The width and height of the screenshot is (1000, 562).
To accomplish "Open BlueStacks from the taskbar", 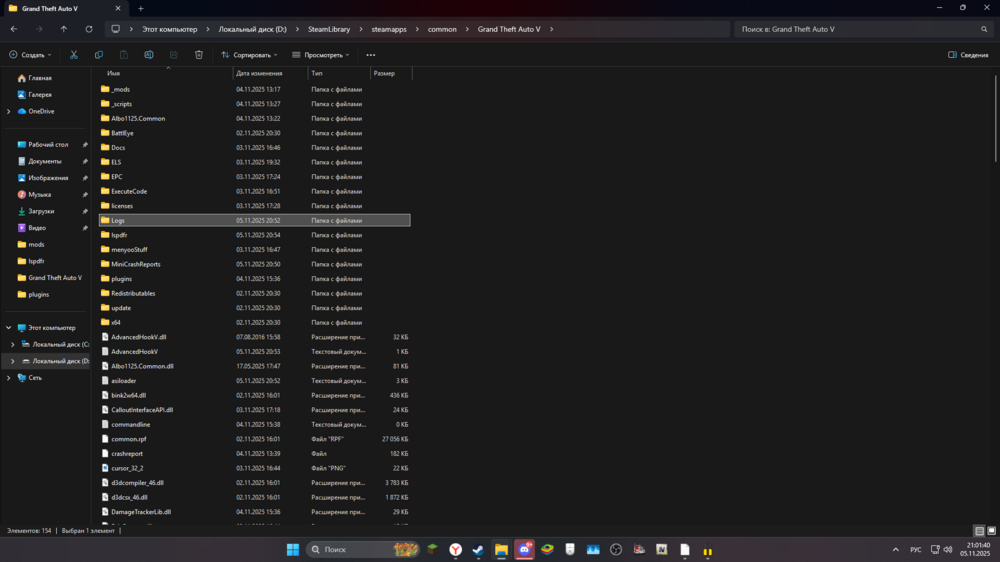I will 547,549.
